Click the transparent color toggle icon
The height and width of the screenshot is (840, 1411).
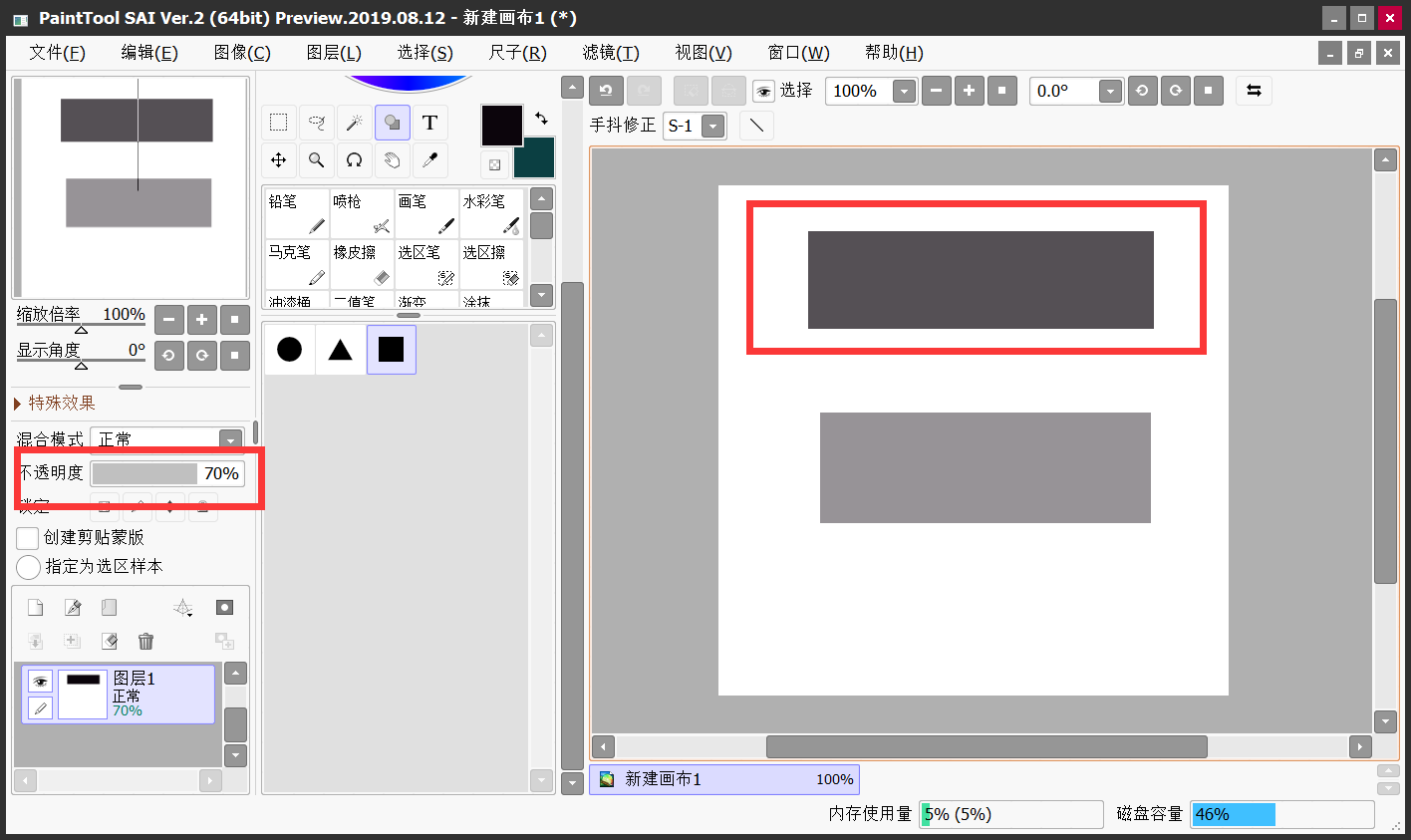[x=494, y=164]
